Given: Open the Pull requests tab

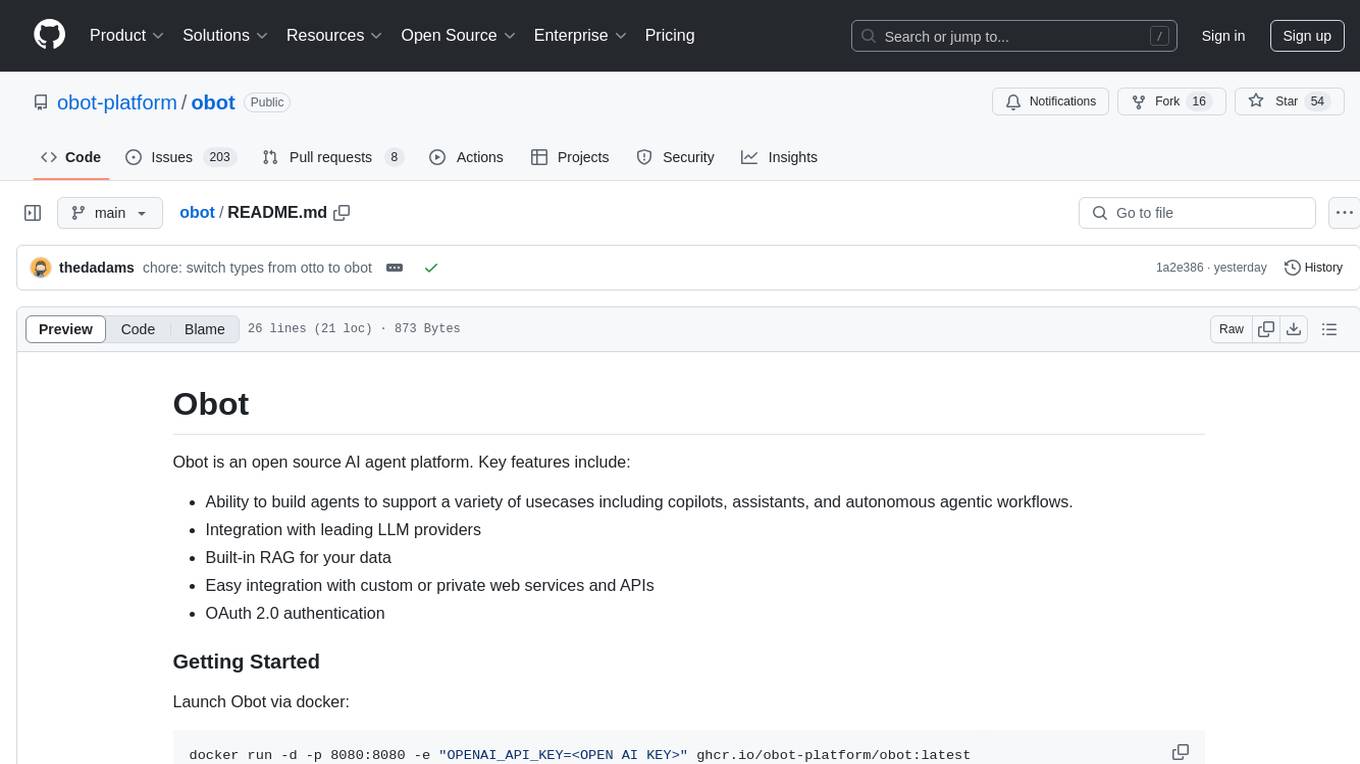Looking at the screenshot, I should pyautogui.click(x=333, y=157).
